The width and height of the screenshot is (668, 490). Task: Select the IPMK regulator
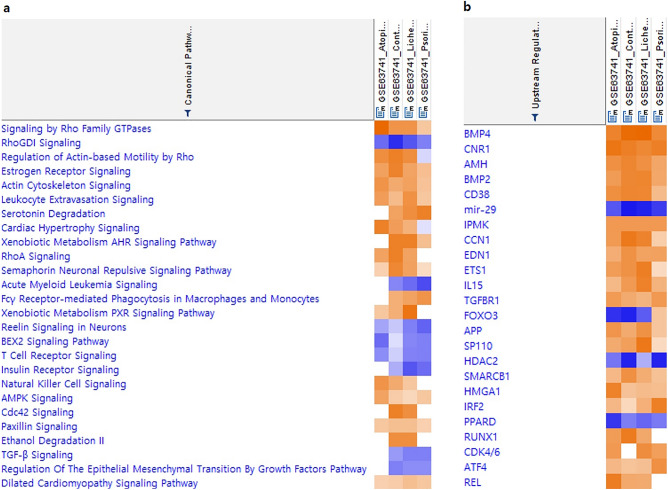[476, 225]
